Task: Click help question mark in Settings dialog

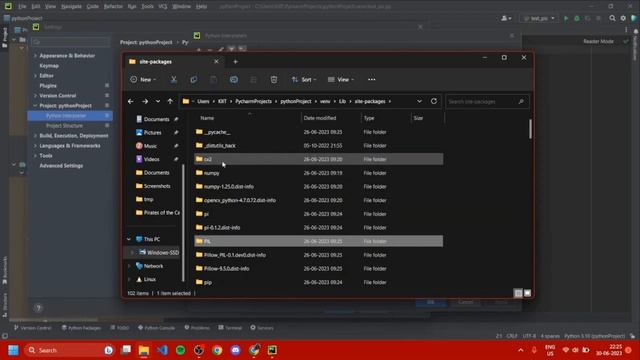Action: (x=38, y=308)
